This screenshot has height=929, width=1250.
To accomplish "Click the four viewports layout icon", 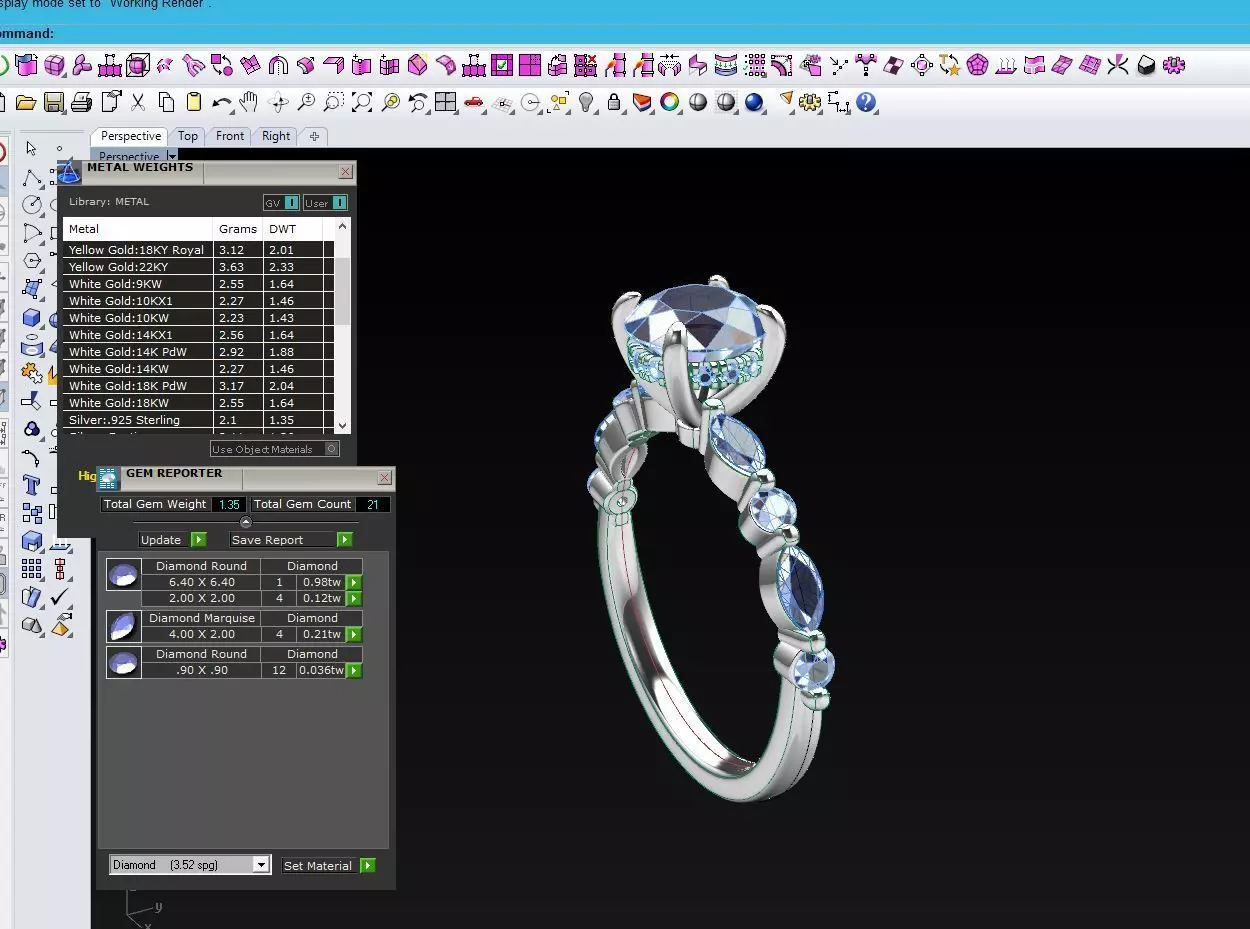I will click(446, 102).
